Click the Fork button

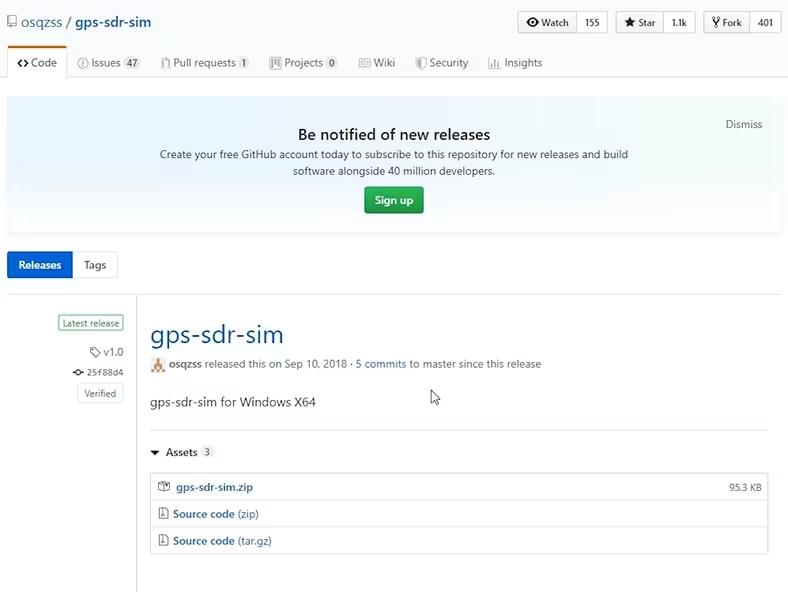[x=727, y=23]
